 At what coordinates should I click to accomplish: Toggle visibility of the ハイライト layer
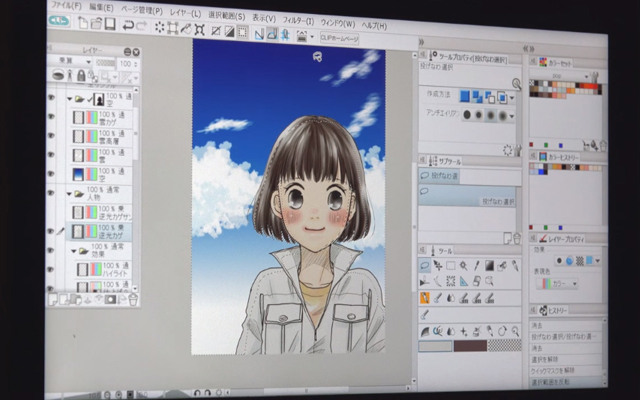(x=51, y=267)
